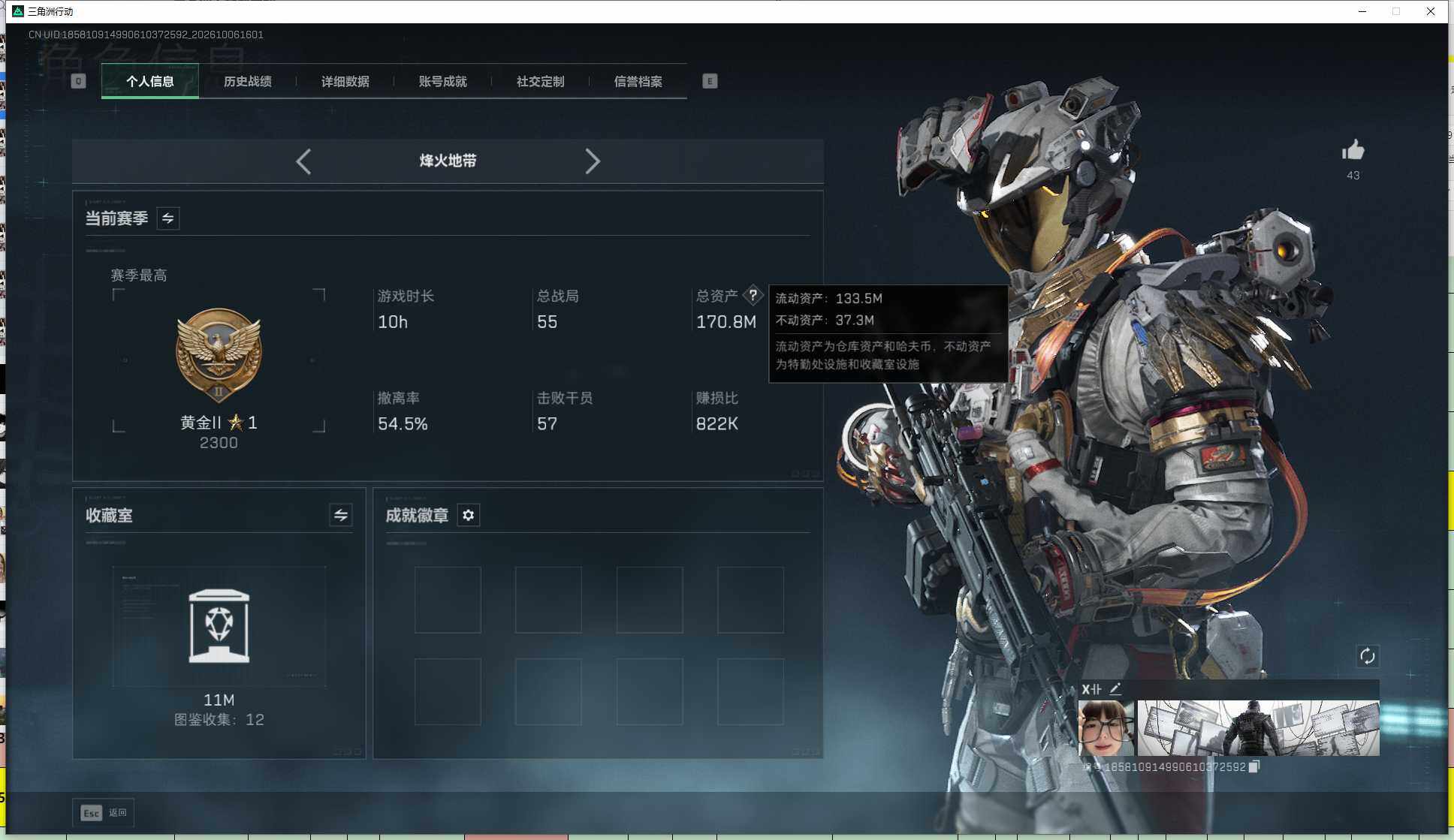Click the 2300 rank points value
The height and width of the screenshot is (840, 1454).
coord(219,443)
